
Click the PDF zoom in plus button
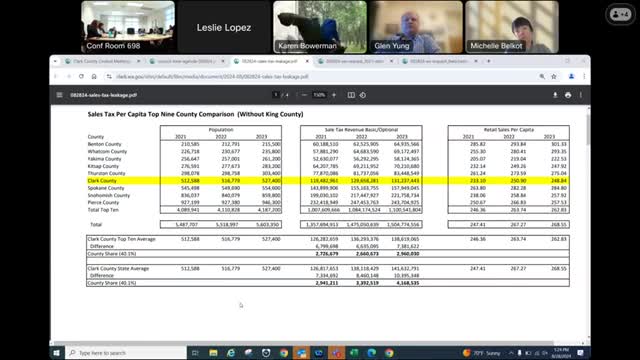click(334, 95)
